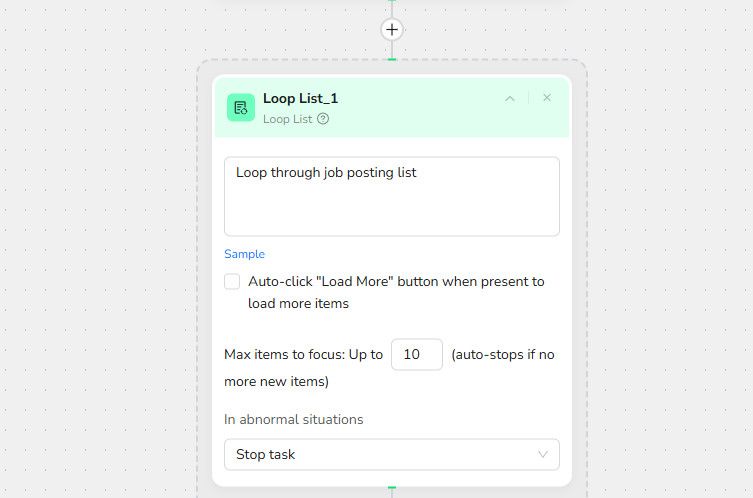Focus the Max items number field
This screenshot has width=753, height=498.
(416, 355)
